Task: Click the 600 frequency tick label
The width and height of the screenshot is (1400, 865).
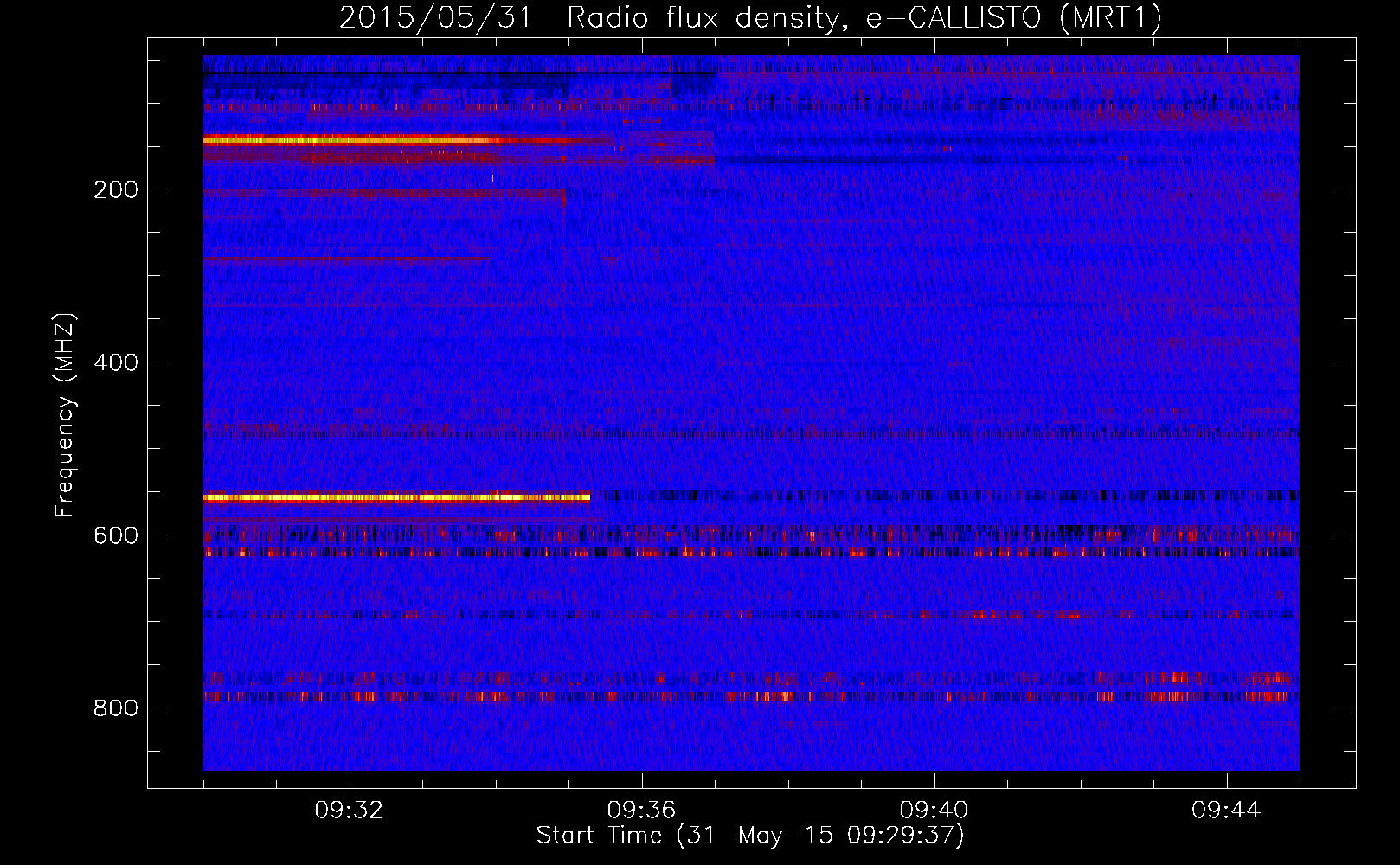Action: 116,535
